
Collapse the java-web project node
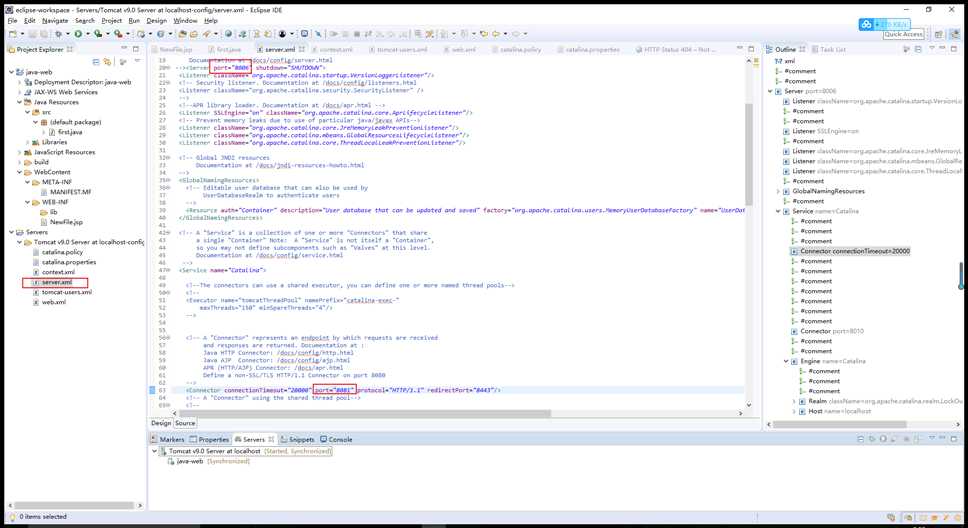11,72
